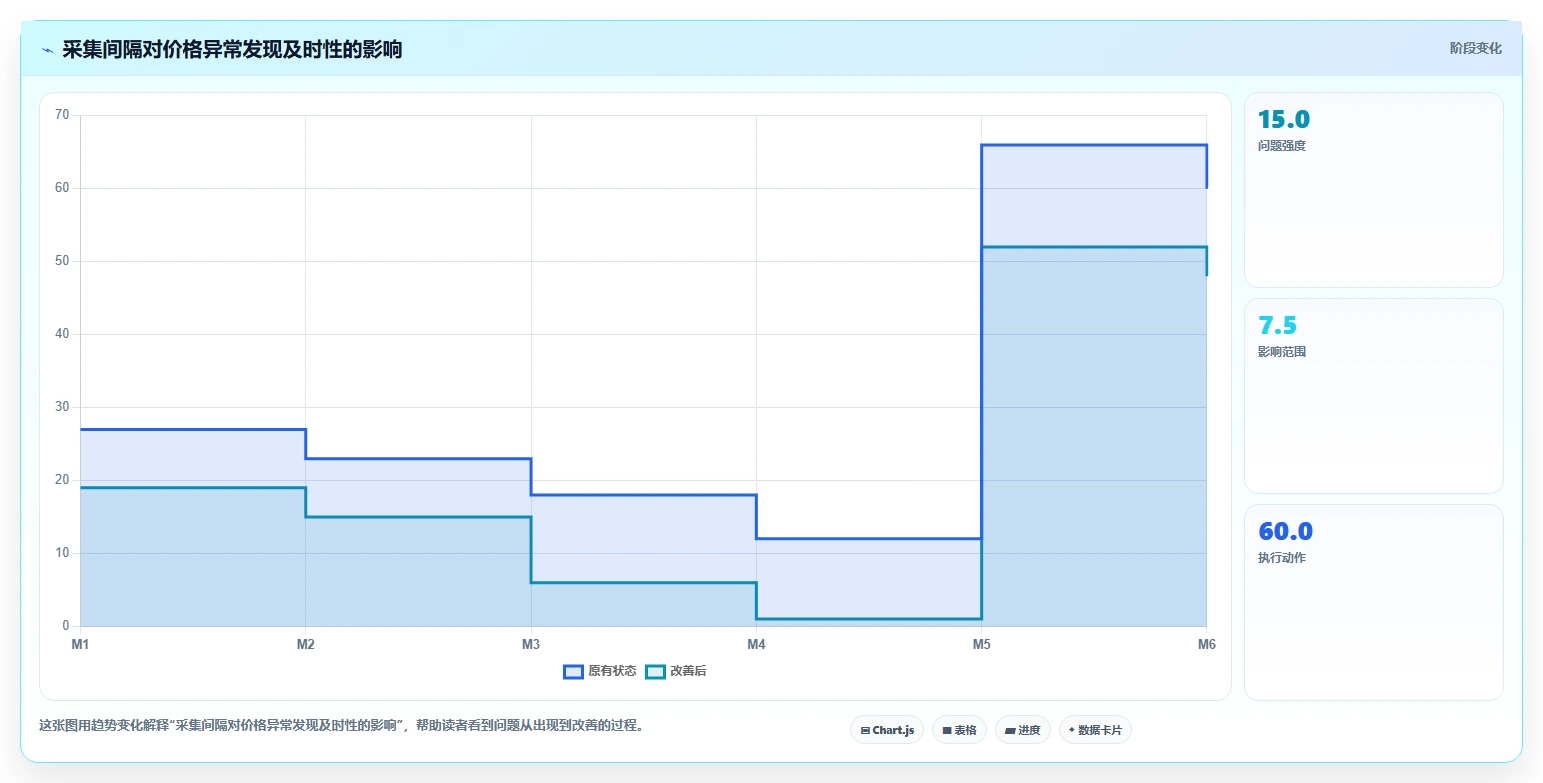The width and height of the screenshot is (1543, 783).
Task: Click the 阶段变化 label in header
Action: (x=1476, y=48)
